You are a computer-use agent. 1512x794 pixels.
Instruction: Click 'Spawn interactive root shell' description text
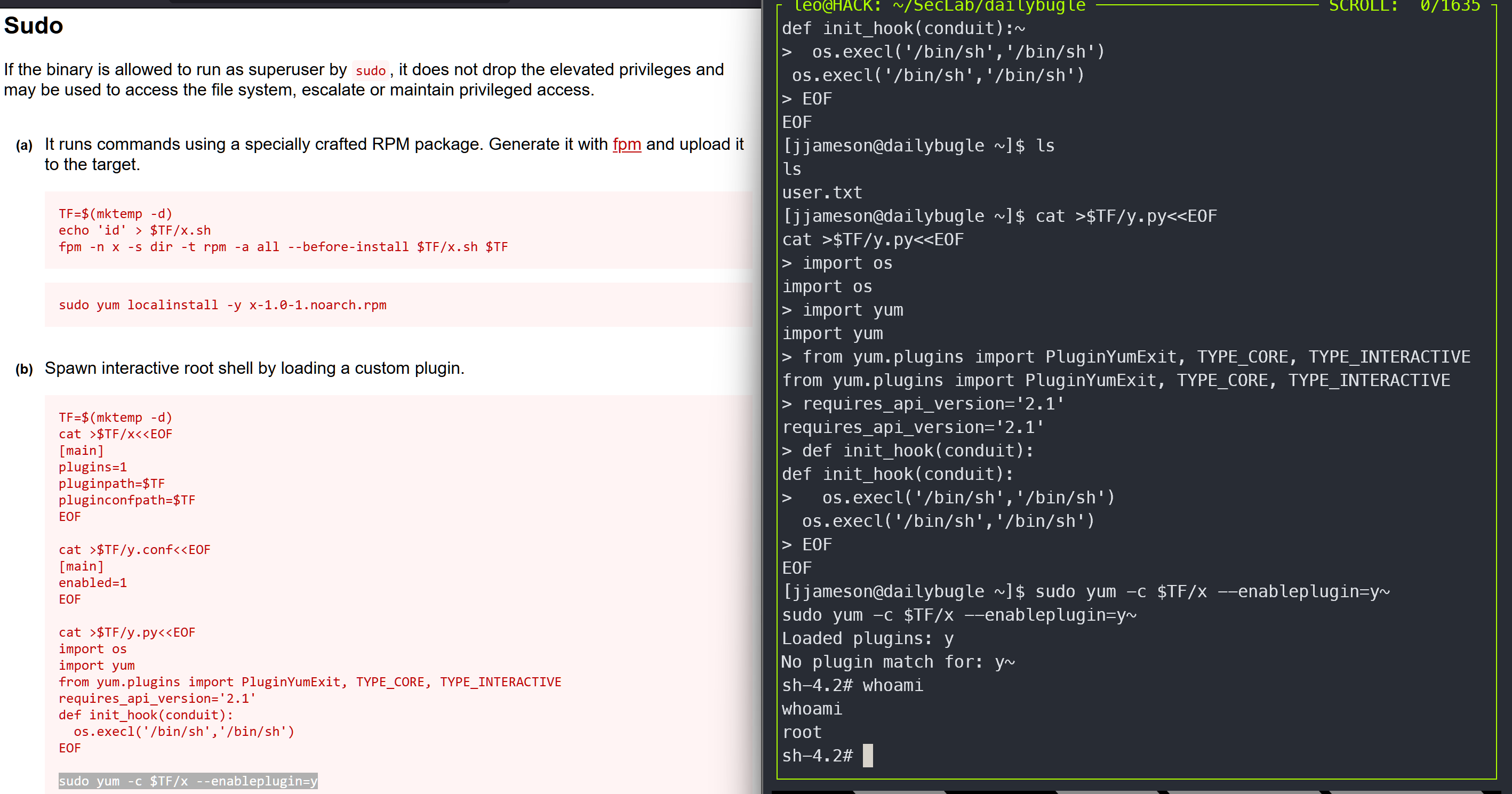point(255,368)
